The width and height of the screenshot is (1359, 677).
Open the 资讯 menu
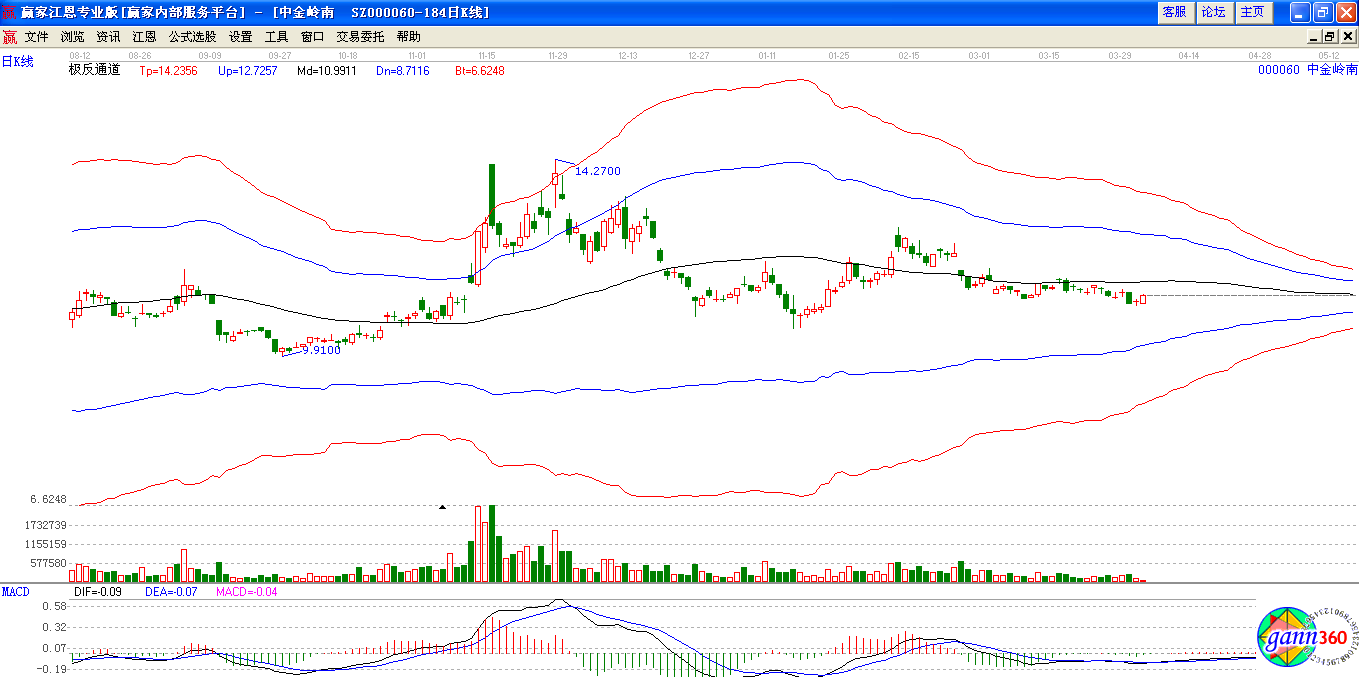108,36
